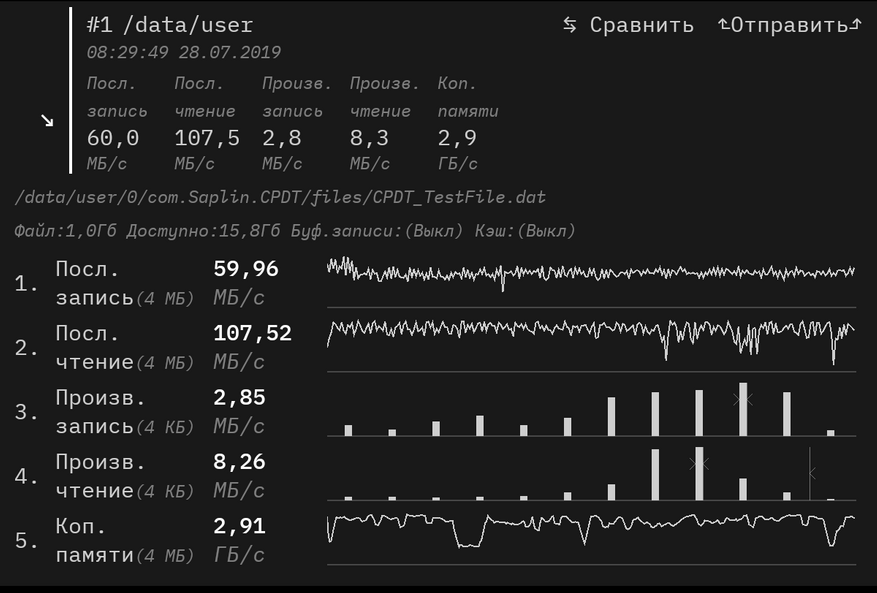Click the Буф.записи:(Выкл) write buffer setting
877x593 pixels.
pyautogui.click(x=376, y=231)
